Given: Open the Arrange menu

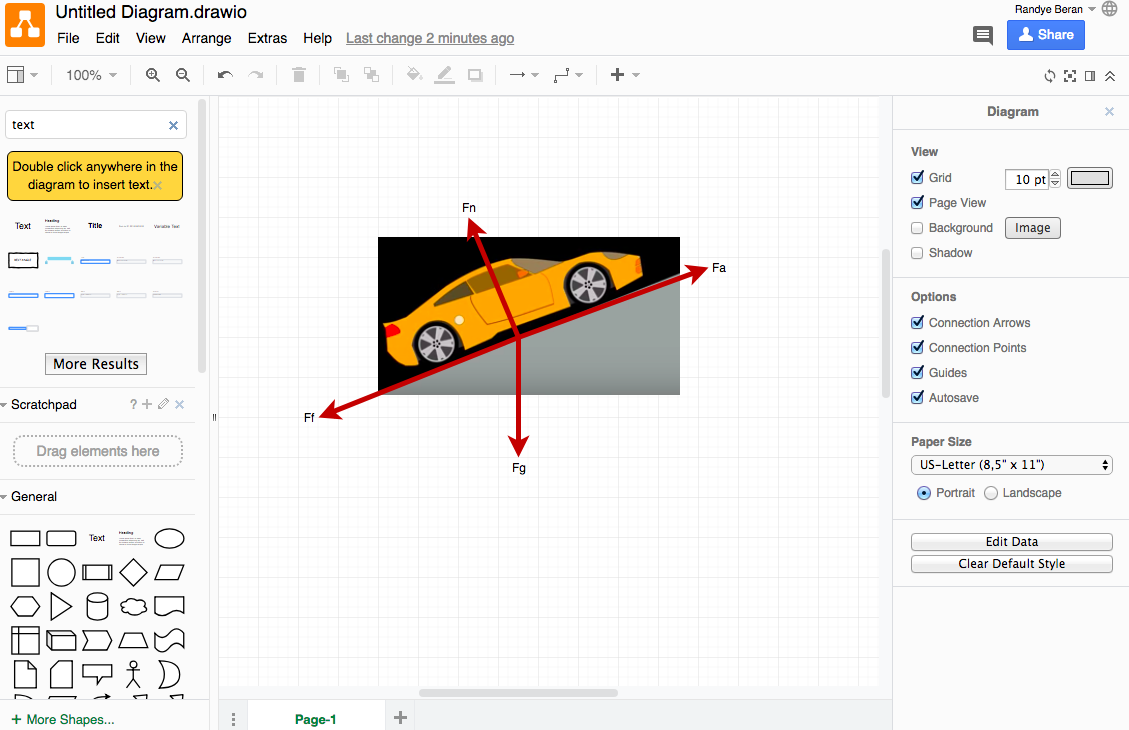Looking at the screenshot, I should [x=206, y=38].
